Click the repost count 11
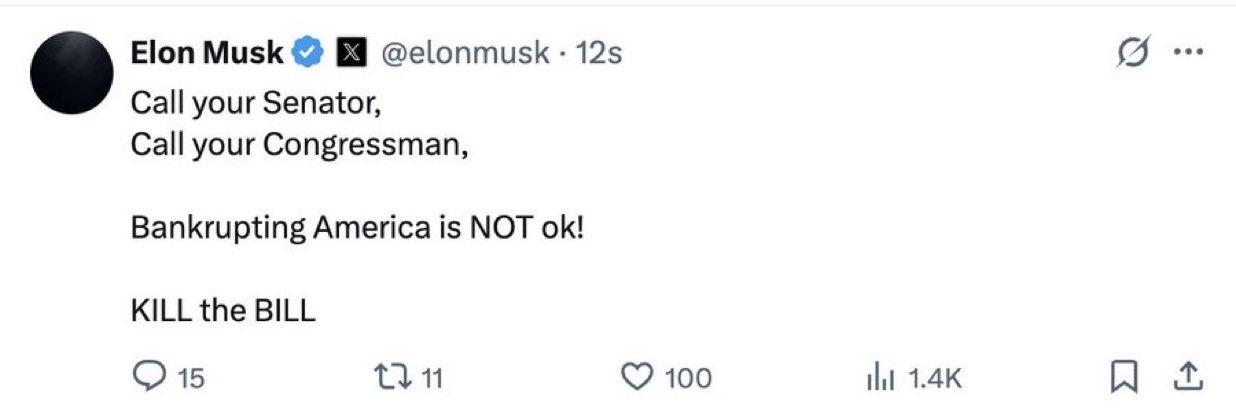Screen dimensions: 1236x420 (x=431, y=378)
